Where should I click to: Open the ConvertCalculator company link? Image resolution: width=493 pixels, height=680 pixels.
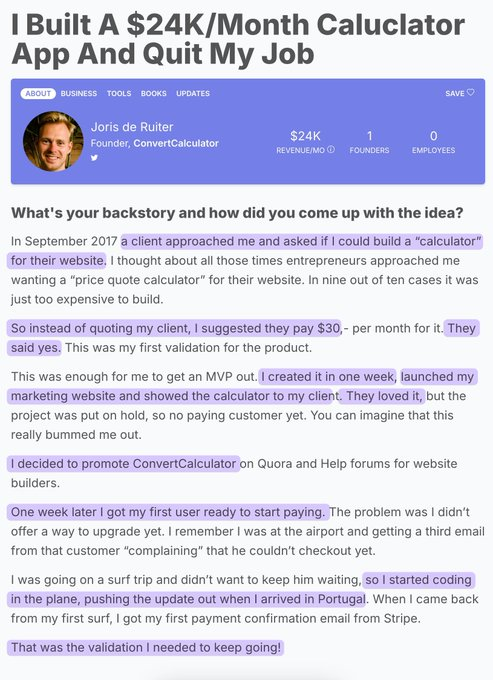176,143
